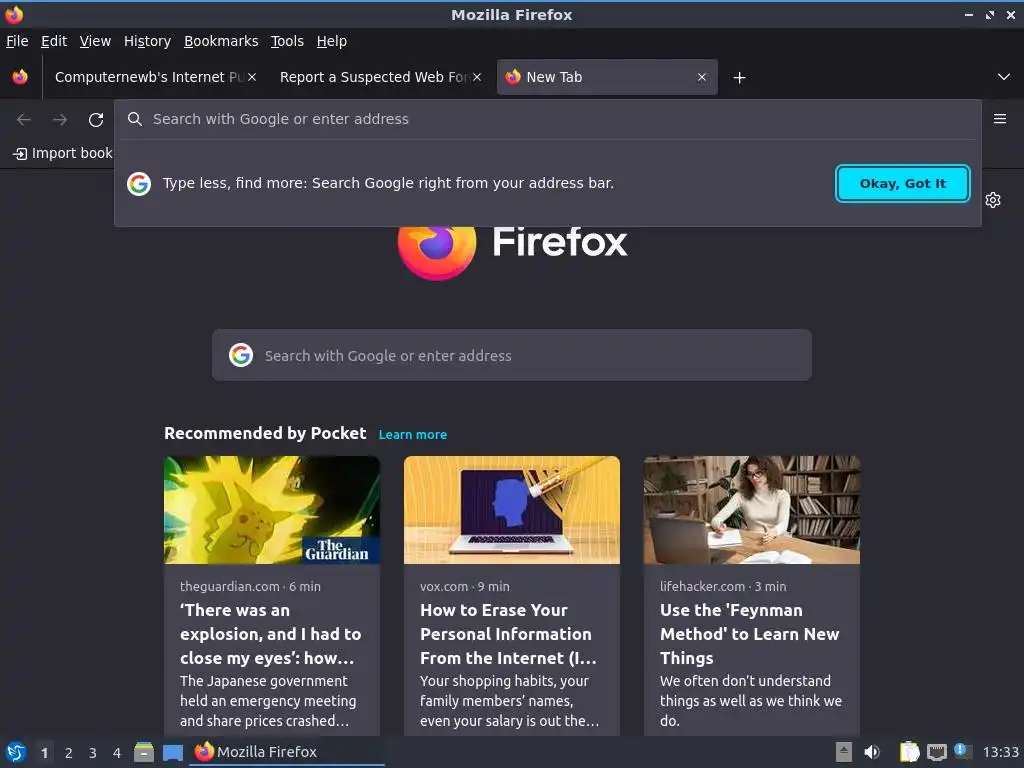This screenshot has height=768, width=1024.
Task: Click the 13:33 taskbar clock
Action: point(1000,752)
